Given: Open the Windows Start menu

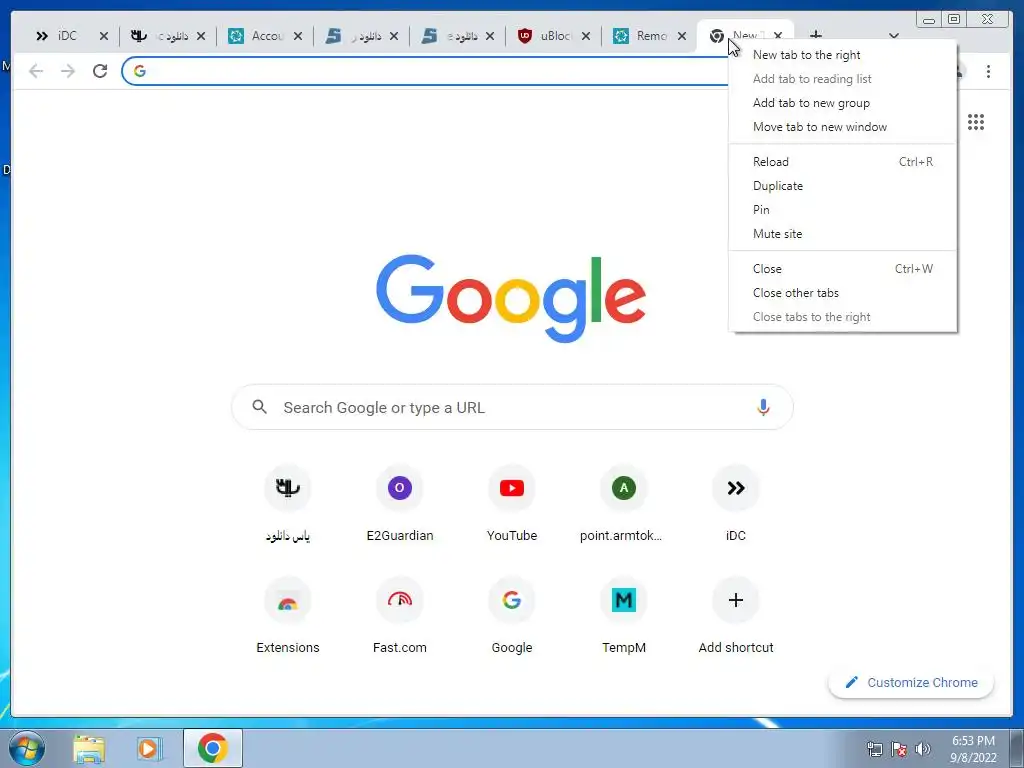Looking at the screenshot, I should coord(27,748).
